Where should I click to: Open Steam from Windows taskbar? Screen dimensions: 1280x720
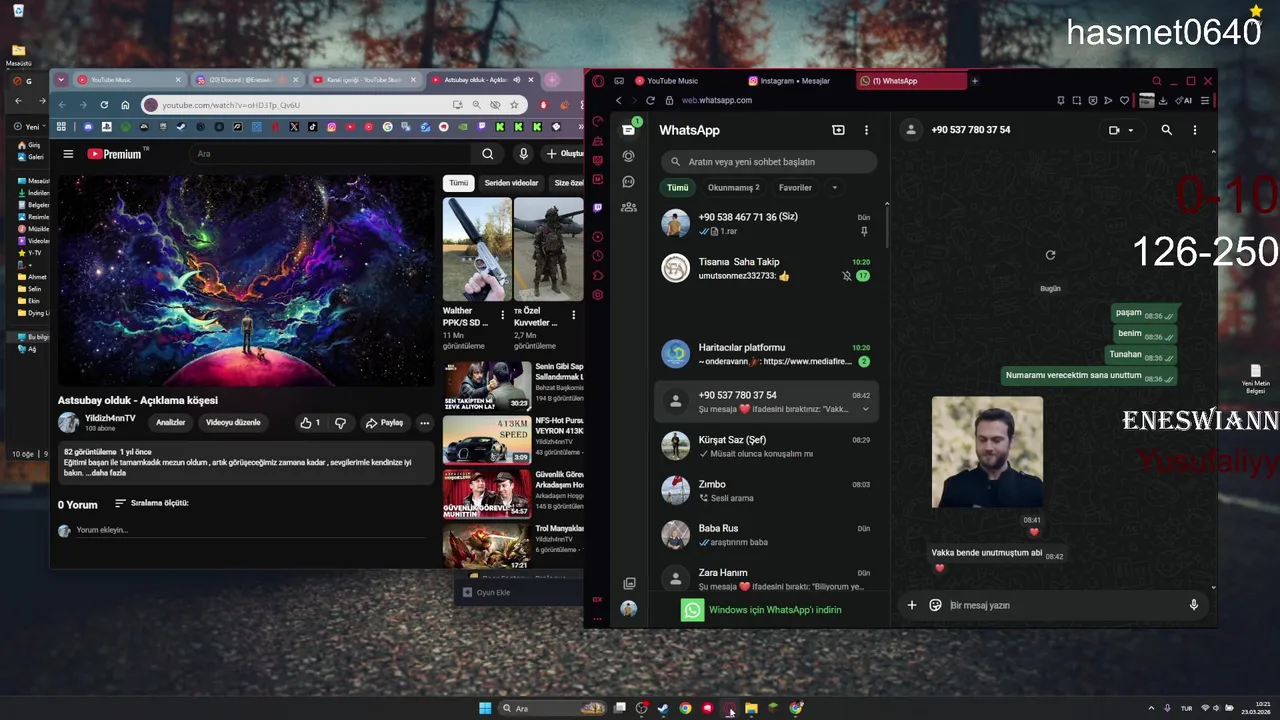click(662, 708)
